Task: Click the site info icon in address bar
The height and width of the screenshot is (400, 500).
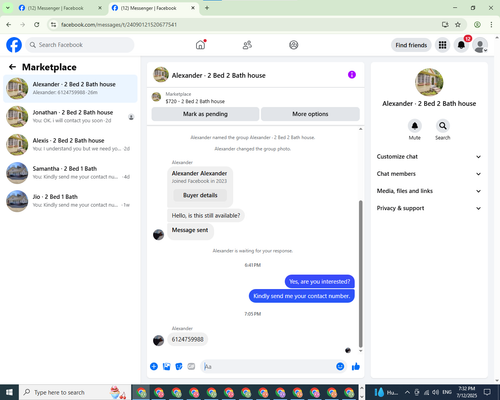Action: [x=53, y=25]
